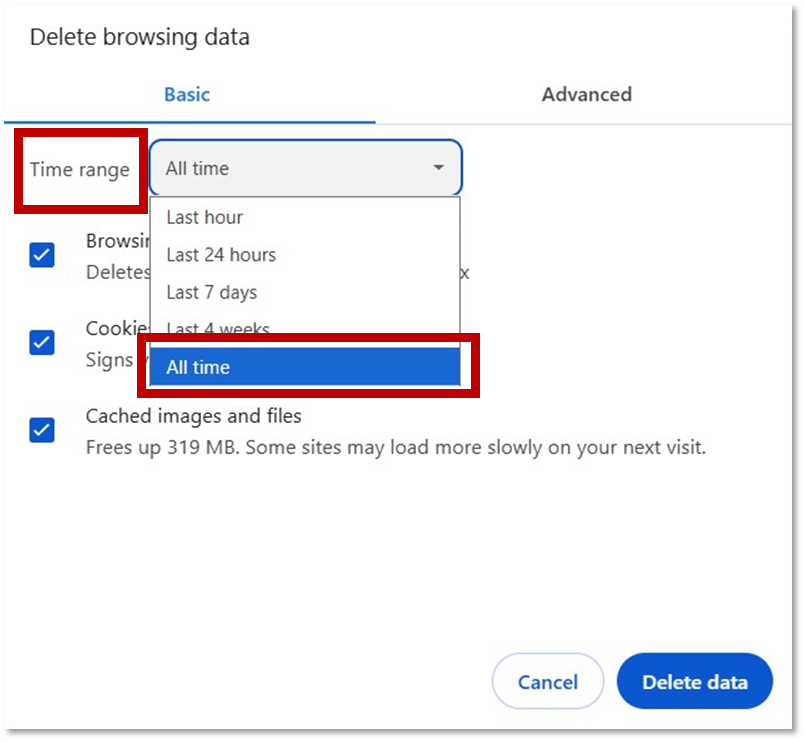Click the partially hidden Browsing history label

[117, 241]
